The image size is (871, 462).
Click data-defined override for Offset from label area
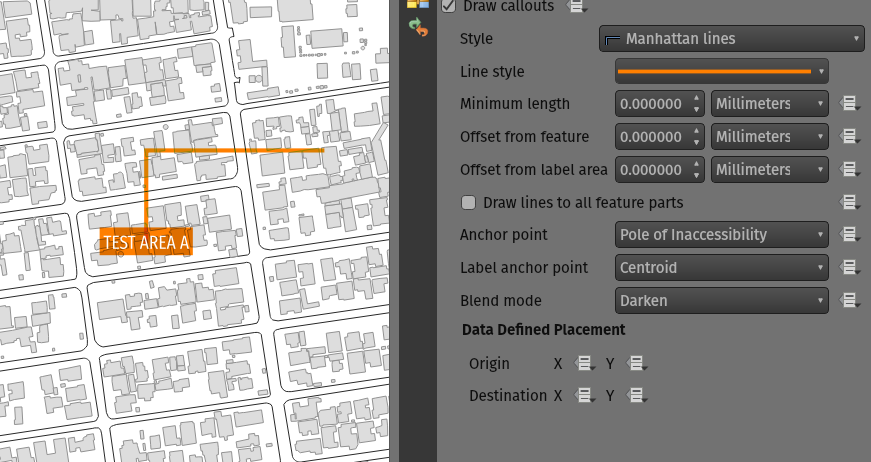(x=850, y=169)
